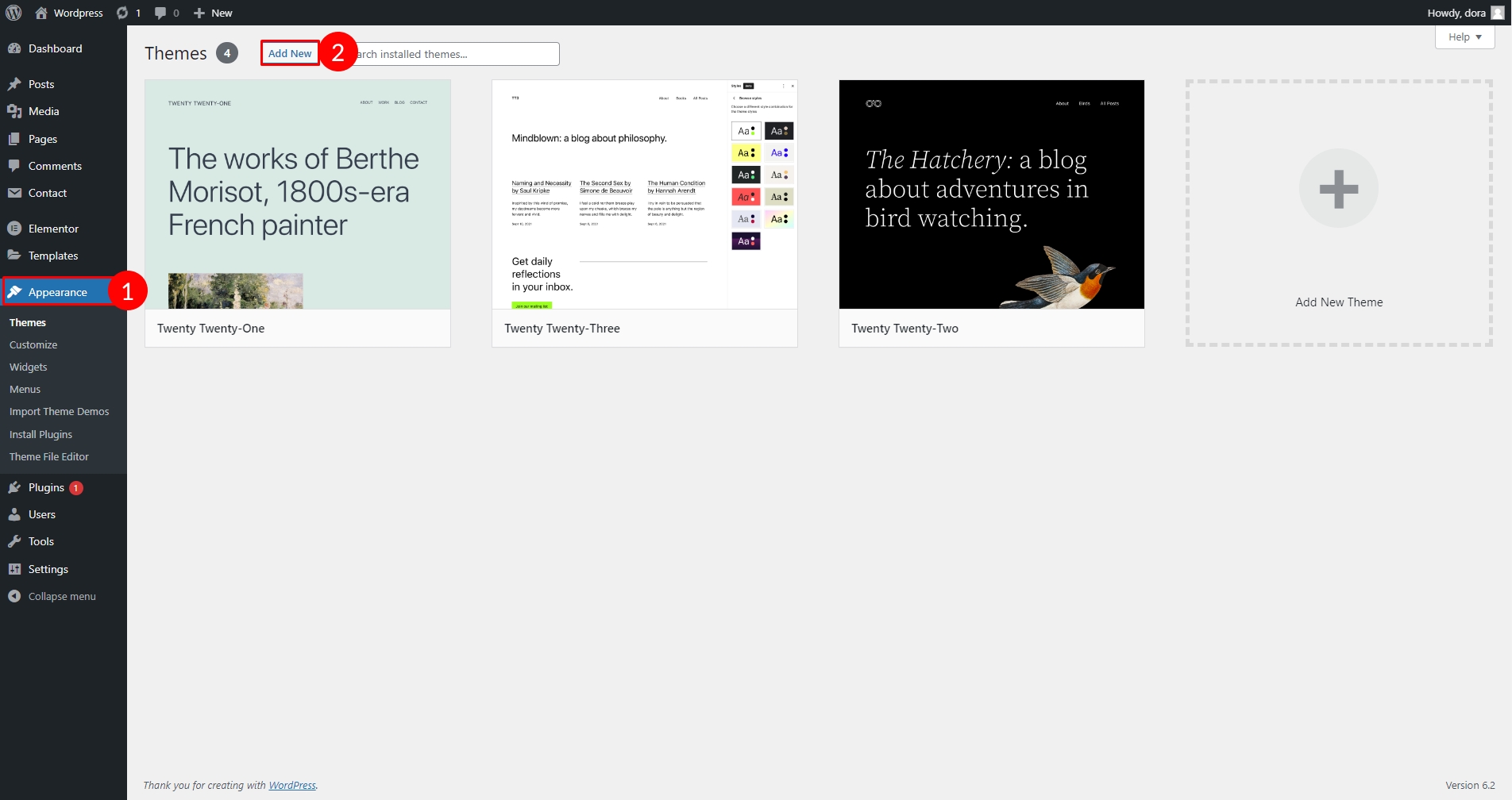The image size is (1512, 800).
Task: Expand the Help dropdown tab
Action: pyautogui.click(x=1464, y=37)
